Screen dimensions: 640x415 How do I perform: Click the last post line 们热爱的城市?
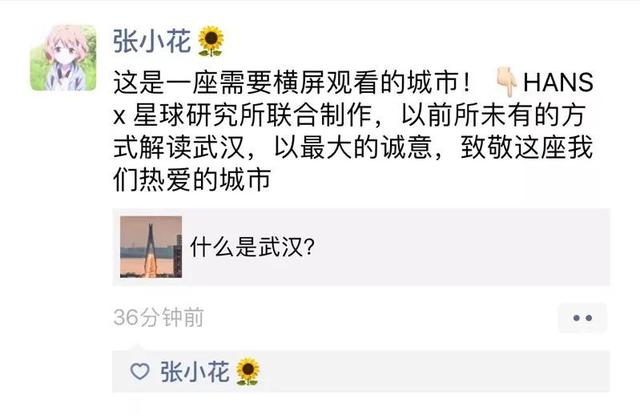click(x=192, y=179)
